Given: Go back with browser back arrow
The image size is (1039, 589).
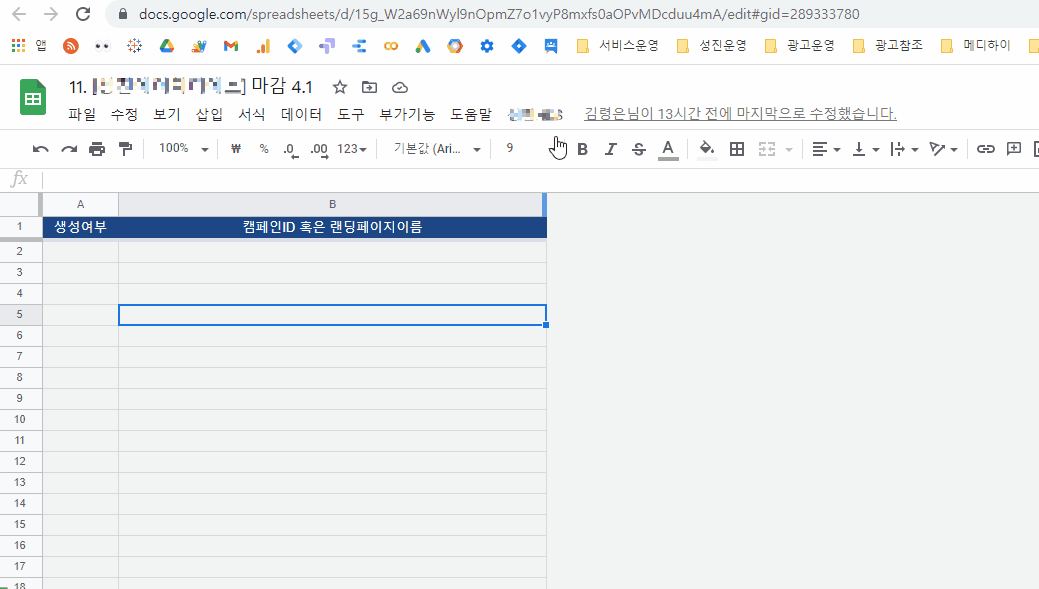Looking at the screenshot, I should [x=19, y=14].
